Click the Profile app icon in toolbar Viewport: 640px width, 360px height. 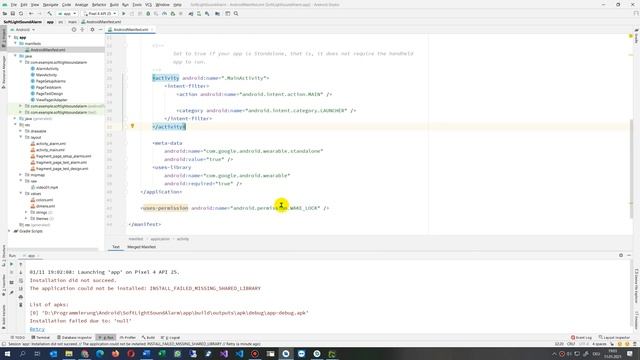pyautogui.click(x=164, y=13)
